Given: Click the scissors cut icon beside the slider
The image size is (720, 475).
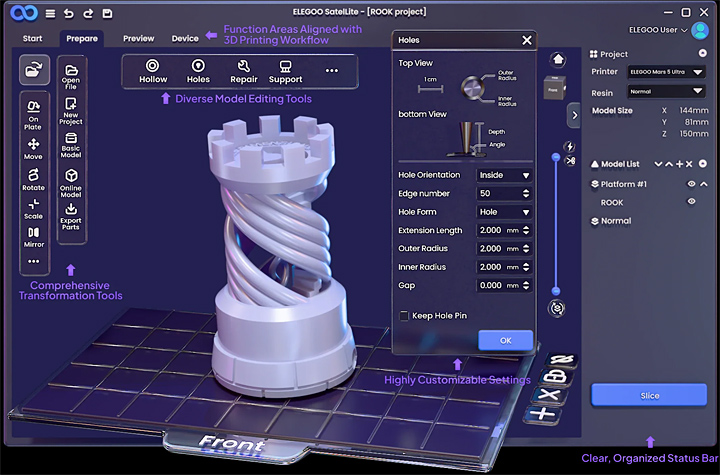Looking at the screenshot, I should click(570, 161).
